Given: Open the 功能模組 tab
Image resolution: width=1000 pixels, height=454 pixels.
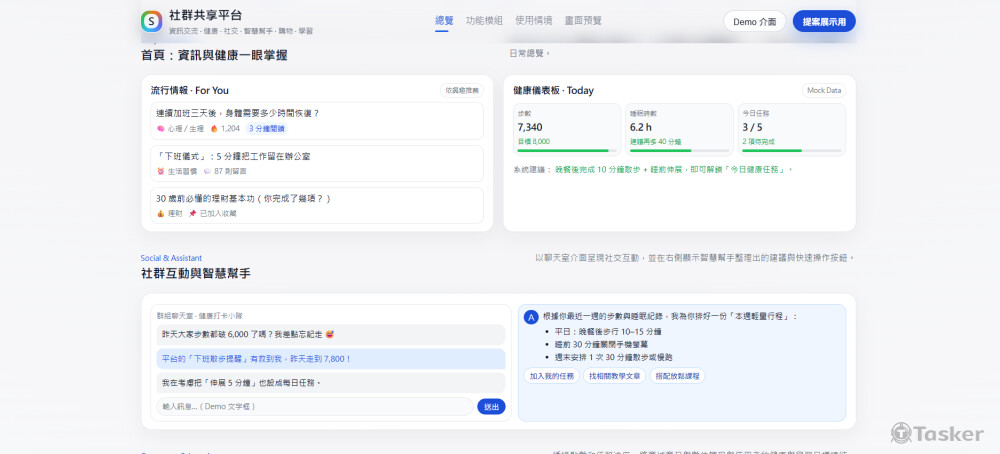Looking at the screenshot, I should tap(485, 20).
